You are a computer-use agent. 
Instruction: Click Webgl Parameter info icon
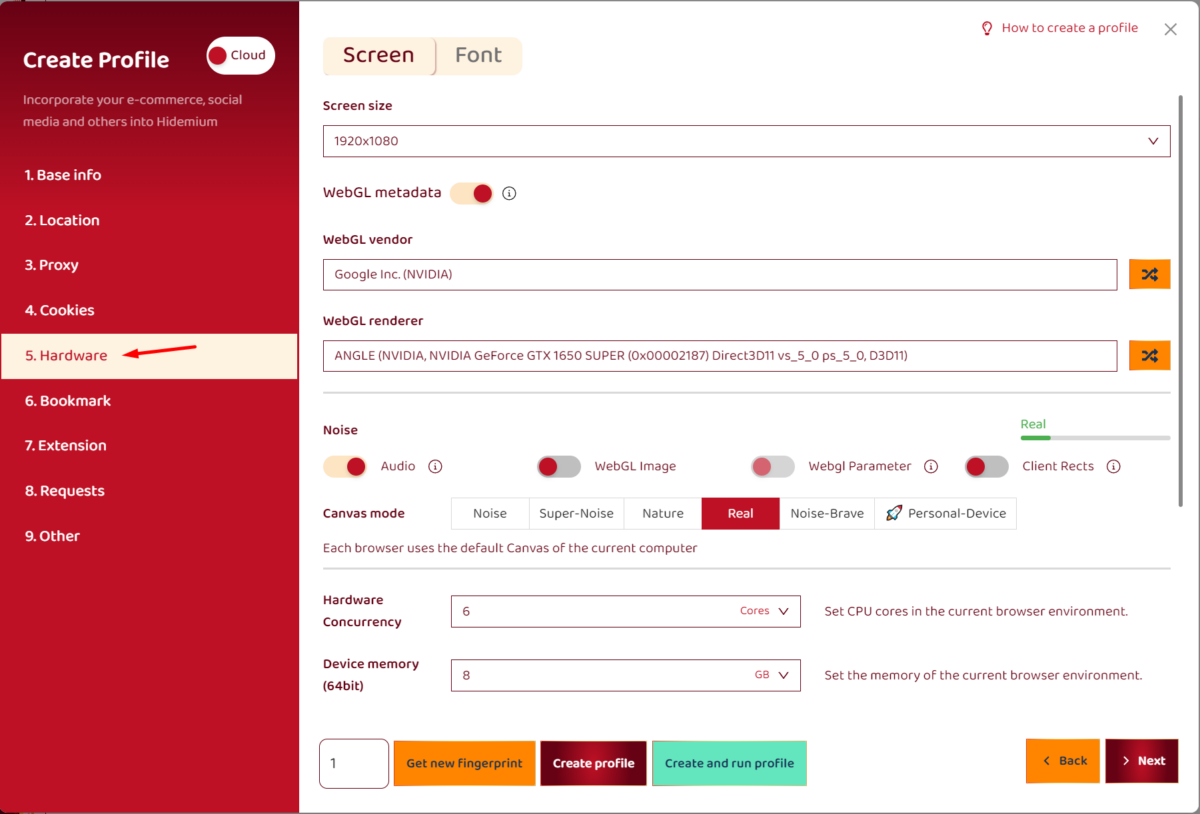coord(931,466)
